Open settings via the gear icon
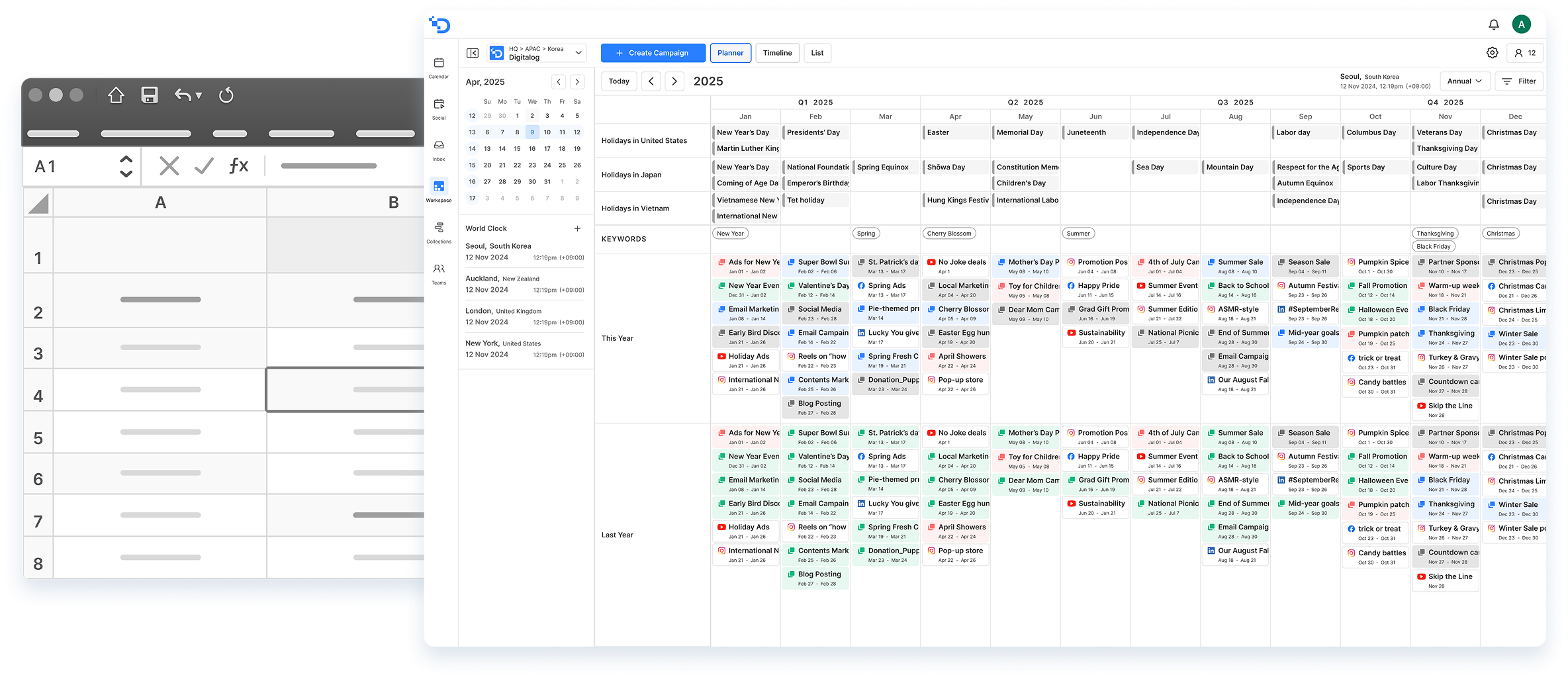The height and width of the screenshot is (679, 1568). click(1492, 52)
